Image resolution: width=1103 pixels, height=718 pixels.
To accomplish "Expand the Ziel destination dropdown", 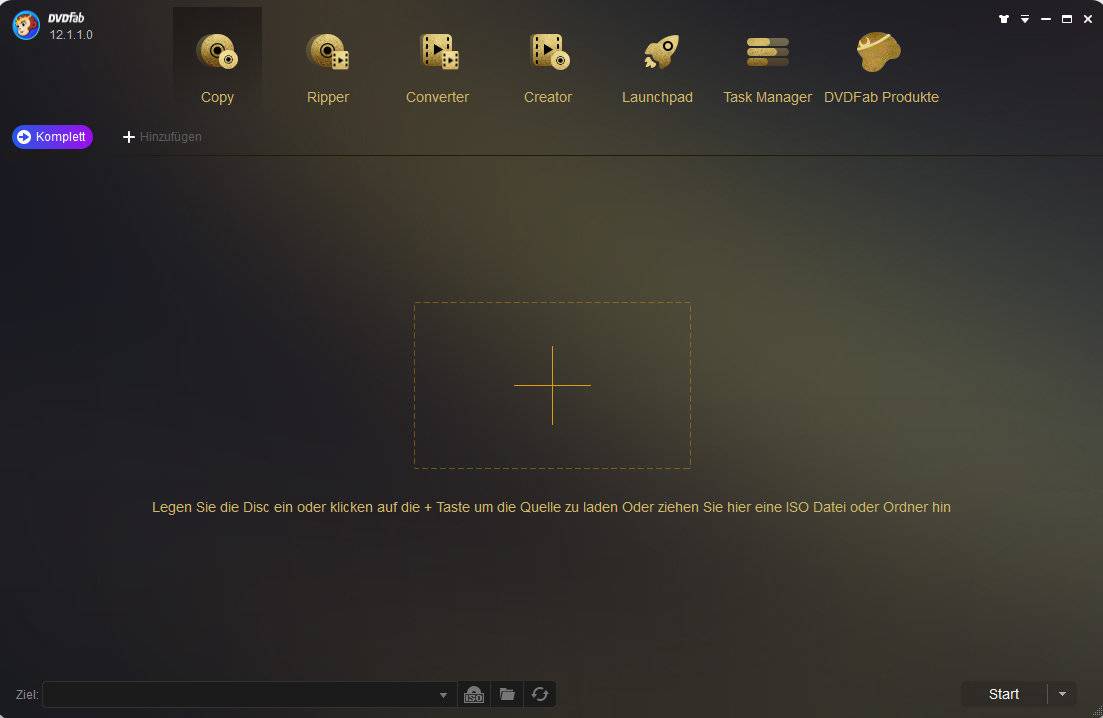I will point(443,695).
